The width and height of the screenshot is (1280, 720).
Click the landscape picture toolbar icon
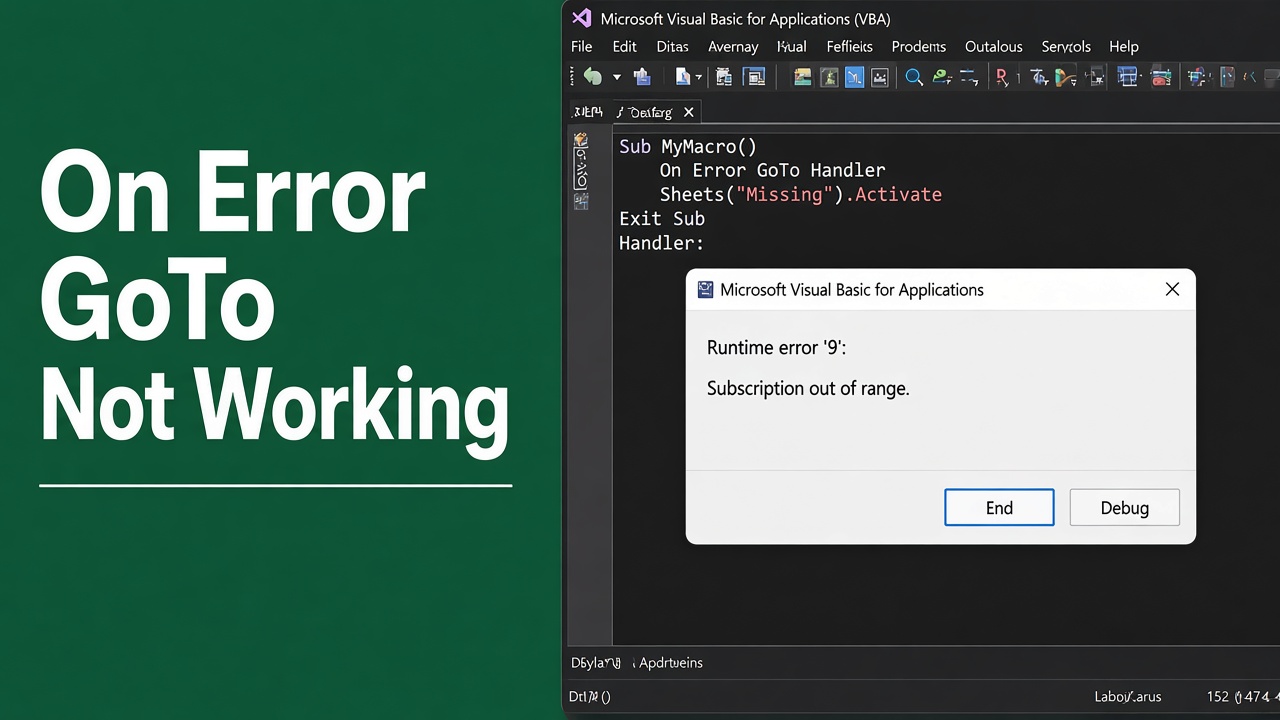802,77
